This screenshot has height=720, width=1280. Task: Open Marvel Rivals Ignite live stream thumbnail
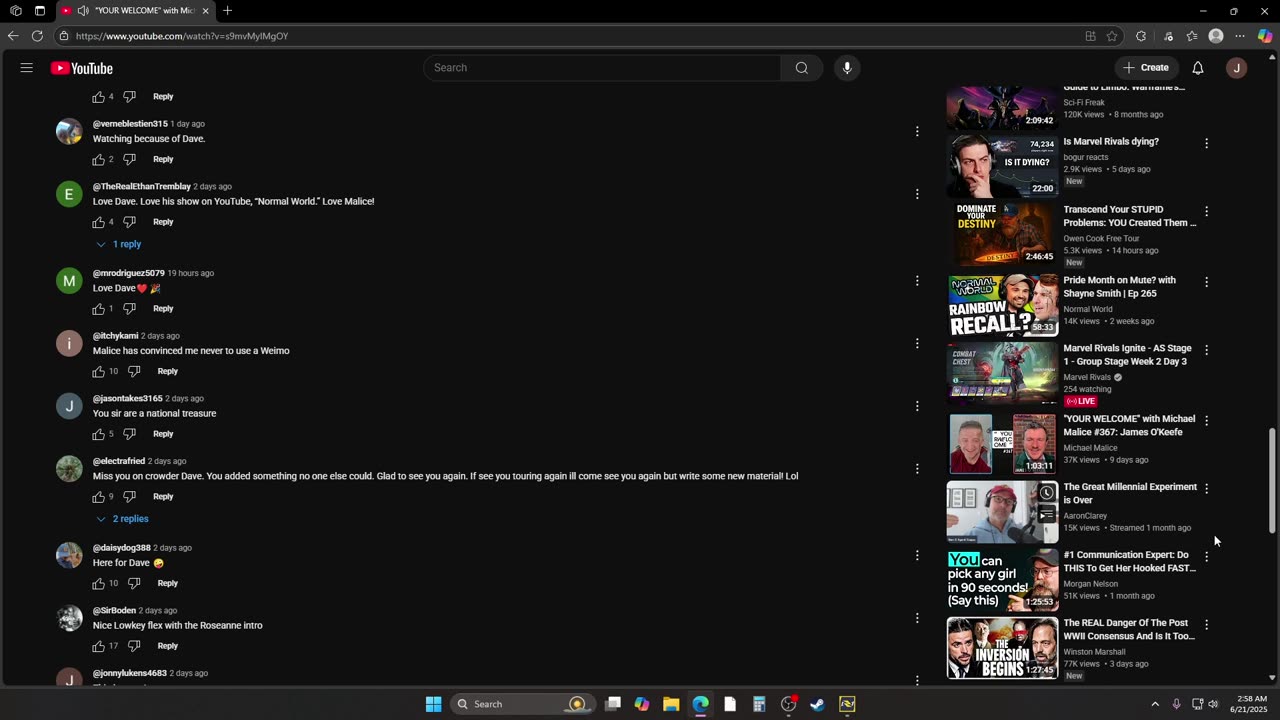tap(1003, 374)
